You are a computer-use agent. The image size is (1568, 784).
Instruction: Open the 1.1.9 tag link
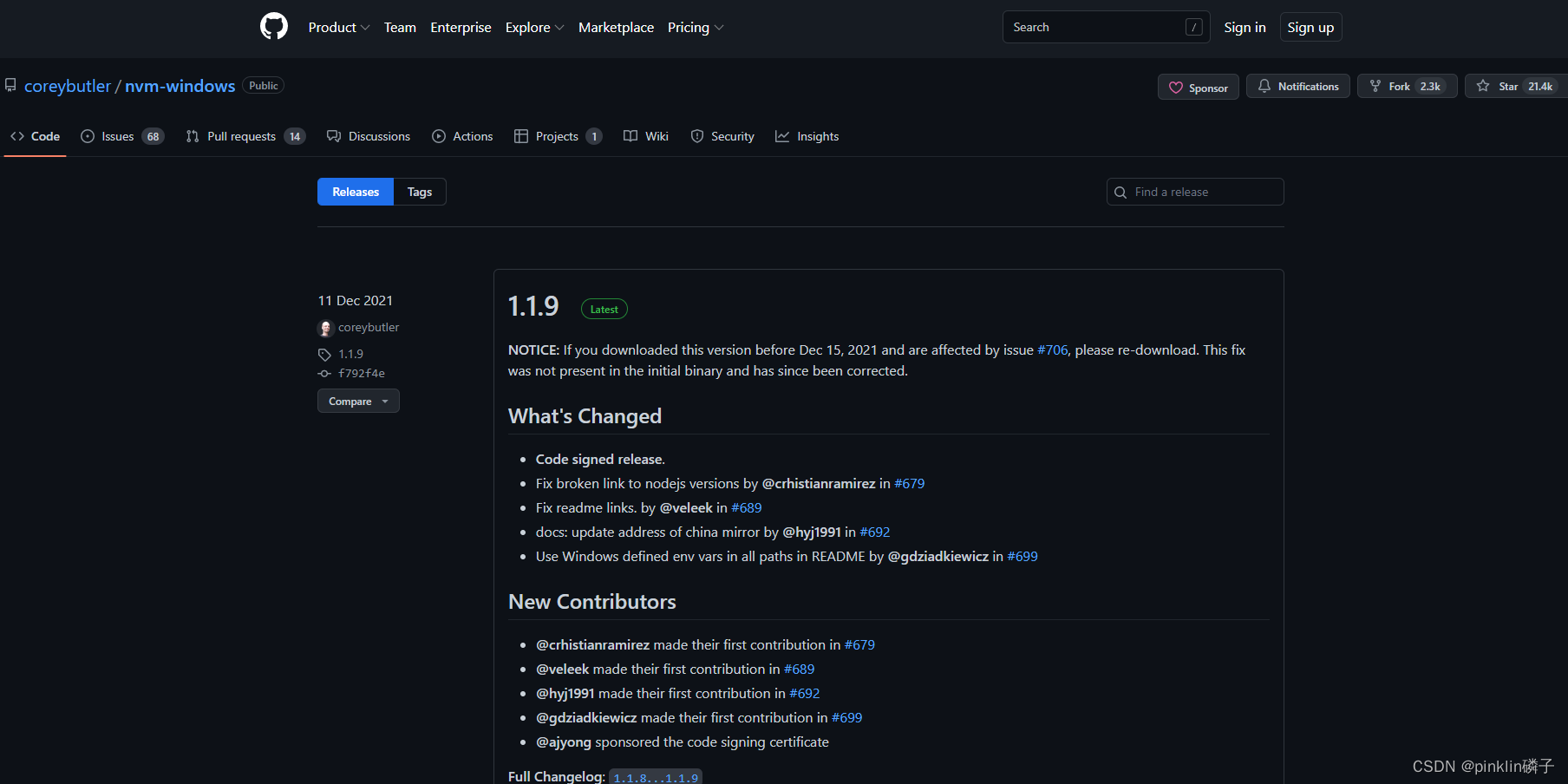[350, 354]
